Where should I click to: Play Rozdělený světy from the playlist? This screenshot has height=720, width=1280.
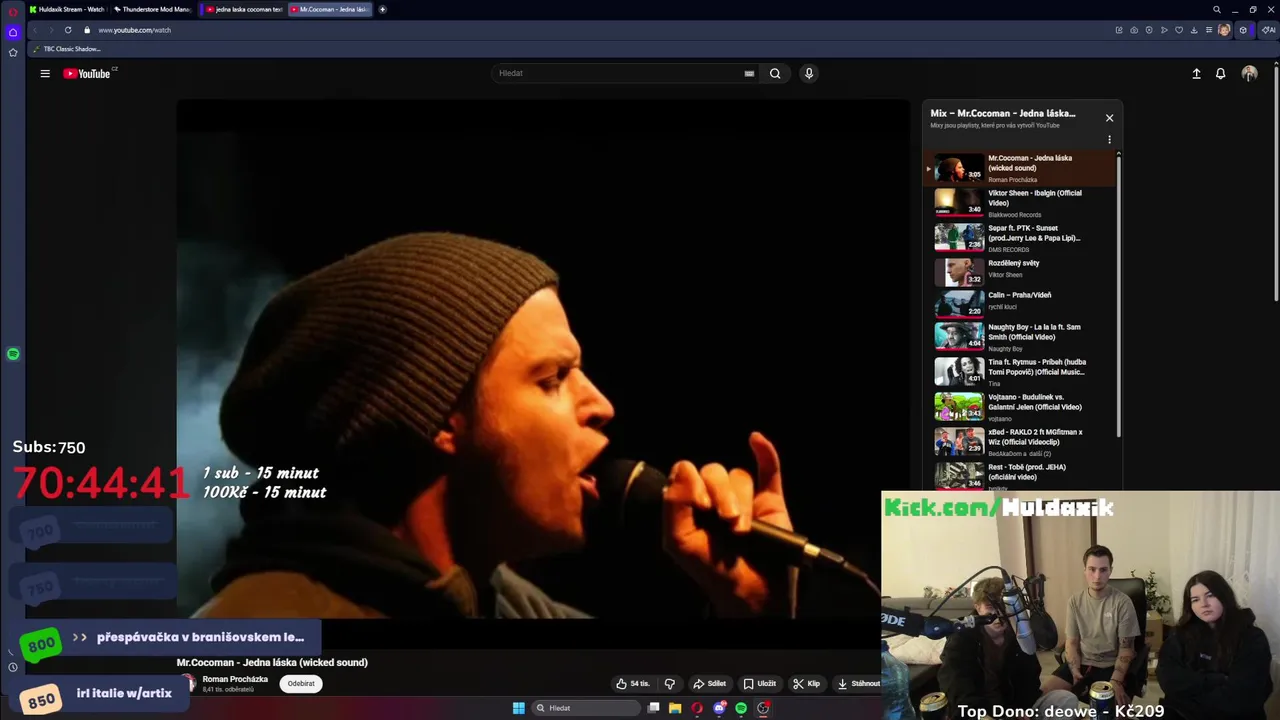pyautogui.click(x=1019, y=271)
